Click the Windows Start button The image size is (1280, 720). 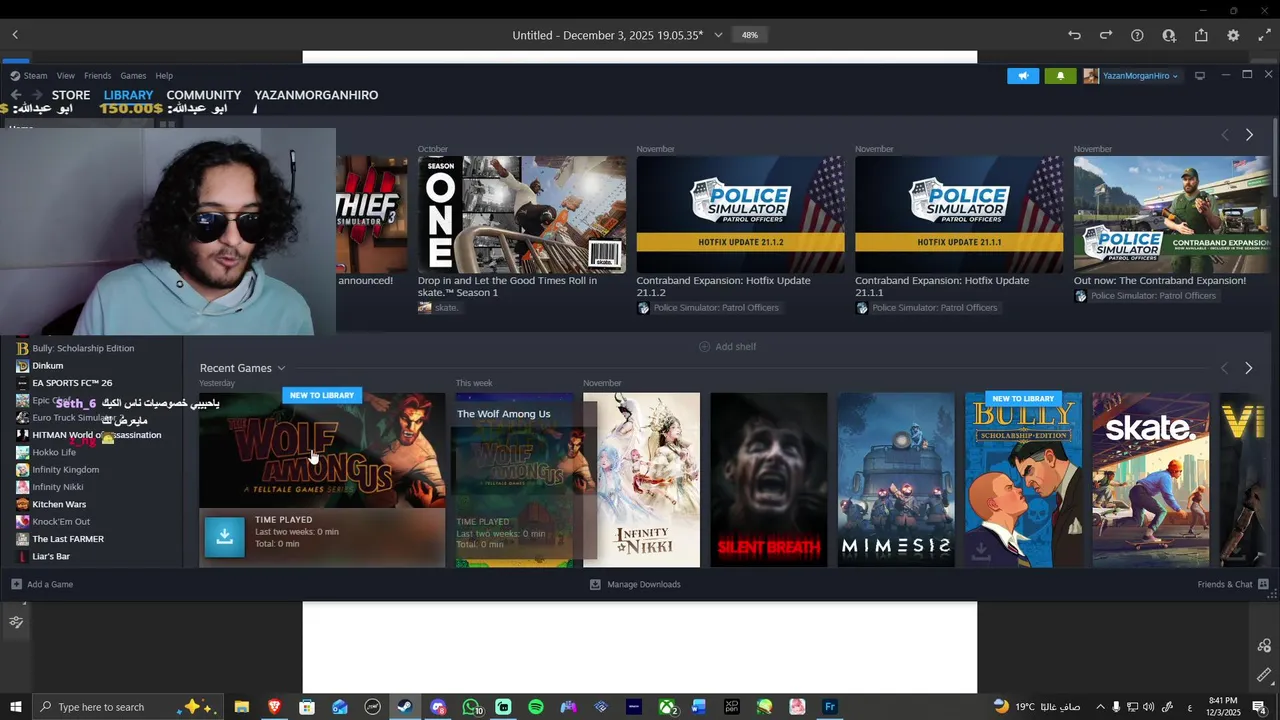tap(16, 707)
